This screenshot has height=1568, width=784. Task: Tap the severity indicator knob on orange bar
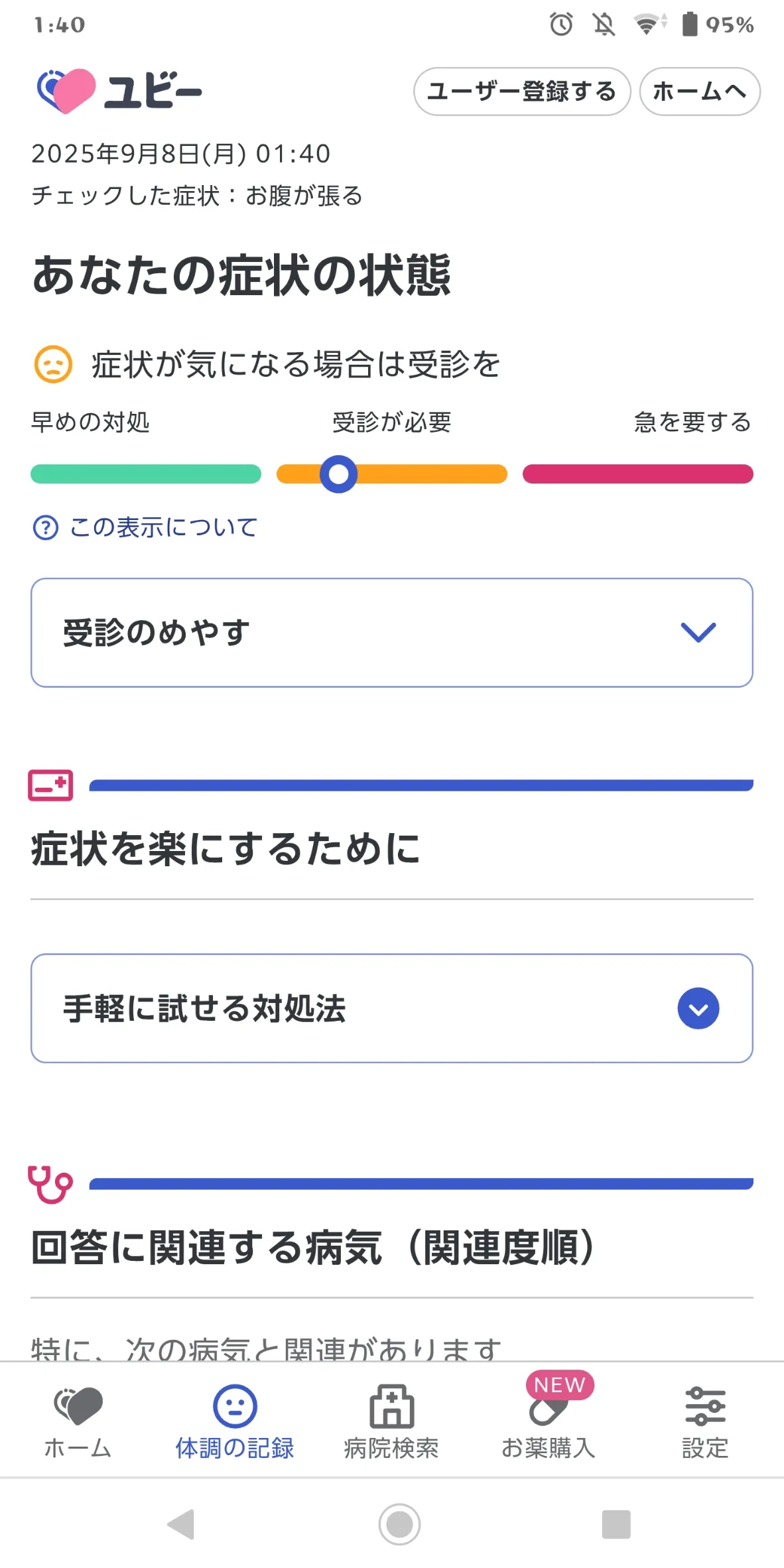point(338,474)
